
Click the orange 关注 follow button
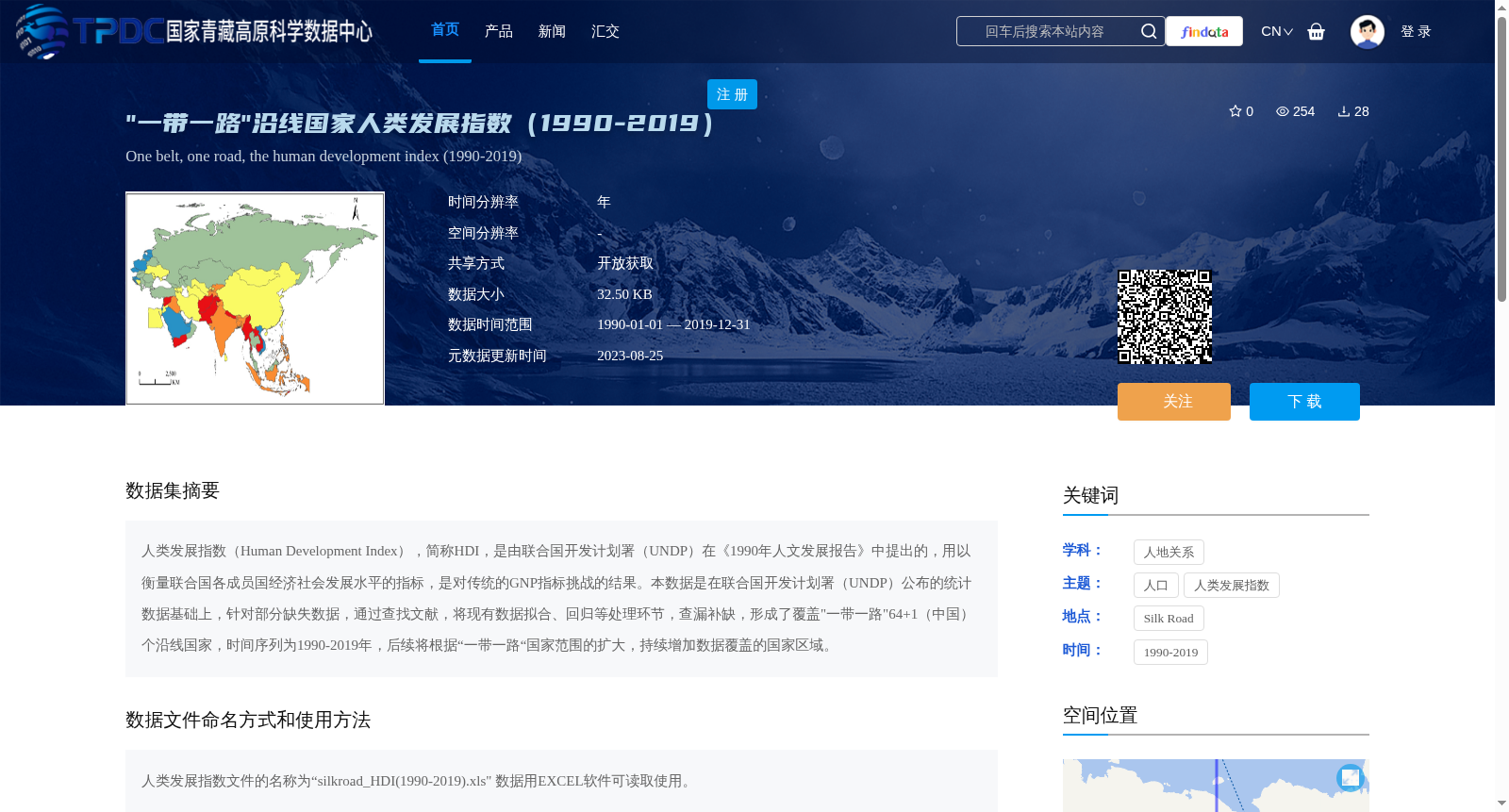[1174, 402]
